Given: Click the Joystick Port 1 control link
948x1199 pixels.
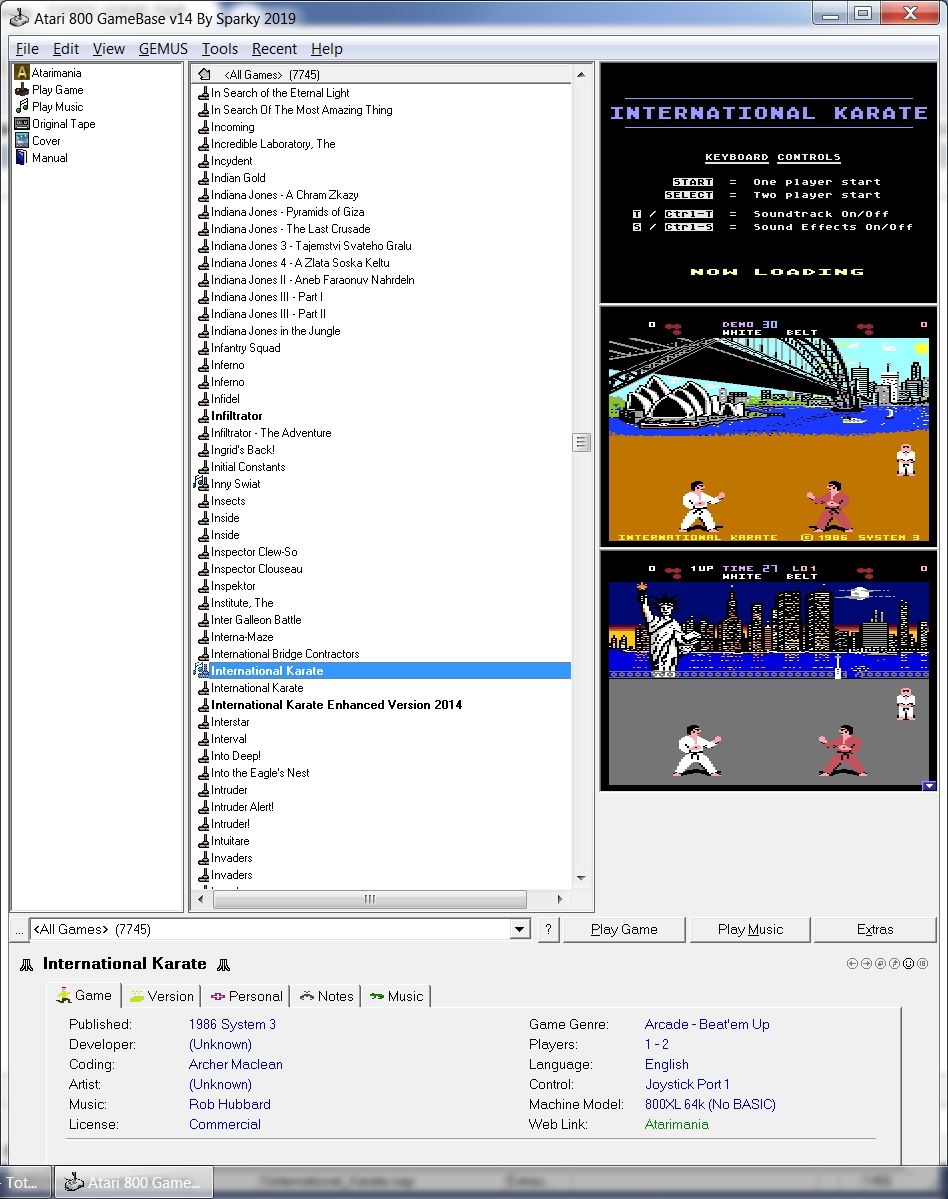Looking at the screenshot, I should (x=687, y=1084).
